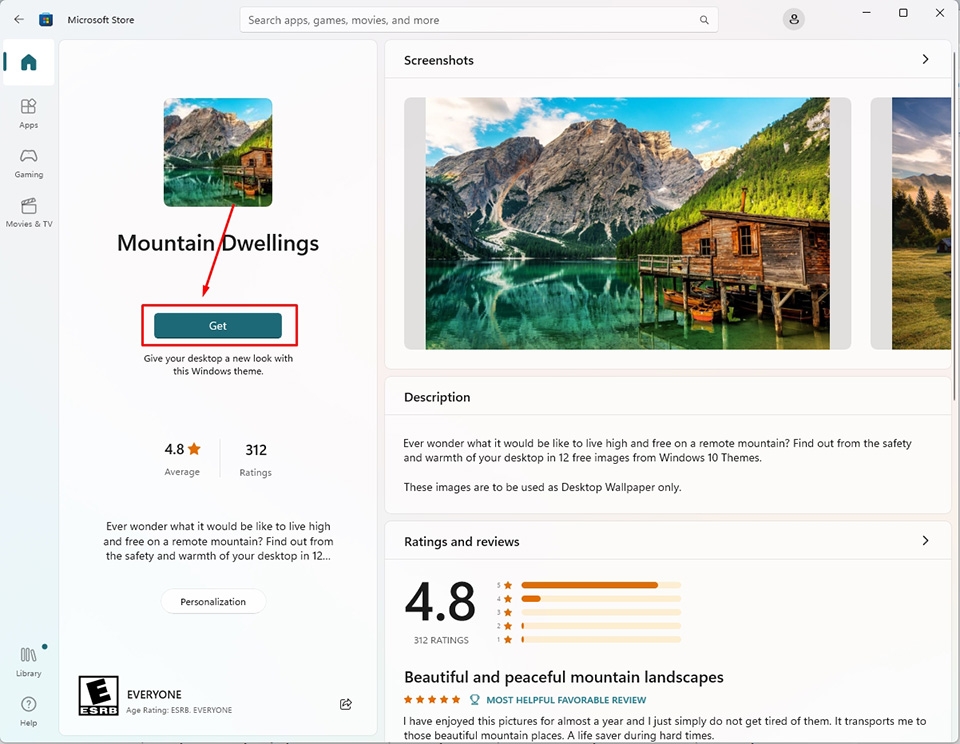
Task: Open the main lake cabin screenshot
Action: point(627,223)
